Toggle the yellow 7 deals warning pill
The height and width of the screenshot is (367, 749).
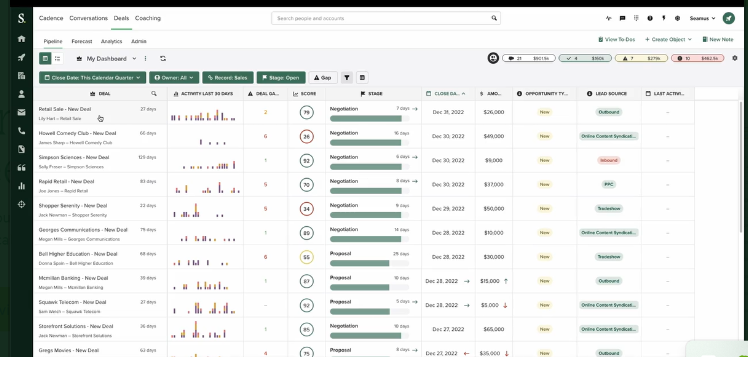(x=641, y=58)
